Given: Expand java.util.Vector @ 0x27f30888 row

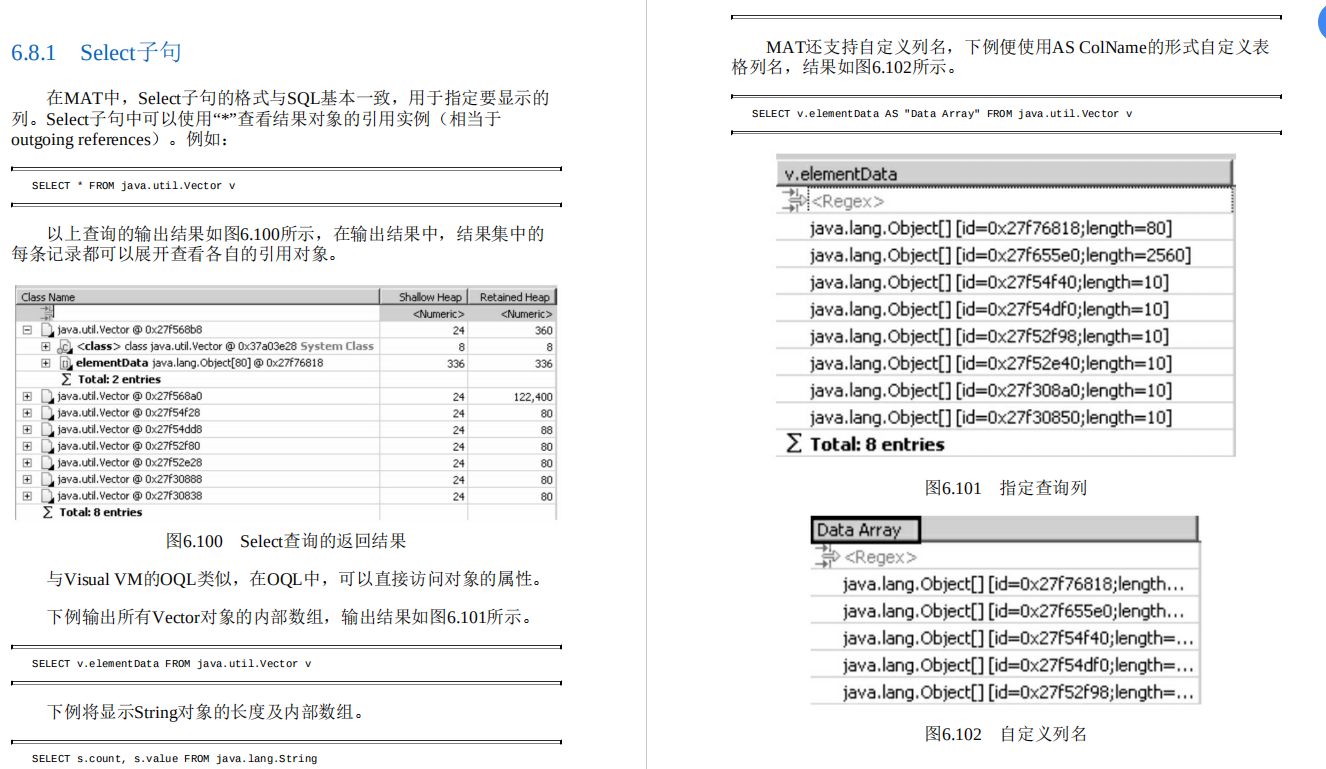Looking at the screenshot, I should click(27, 479).
